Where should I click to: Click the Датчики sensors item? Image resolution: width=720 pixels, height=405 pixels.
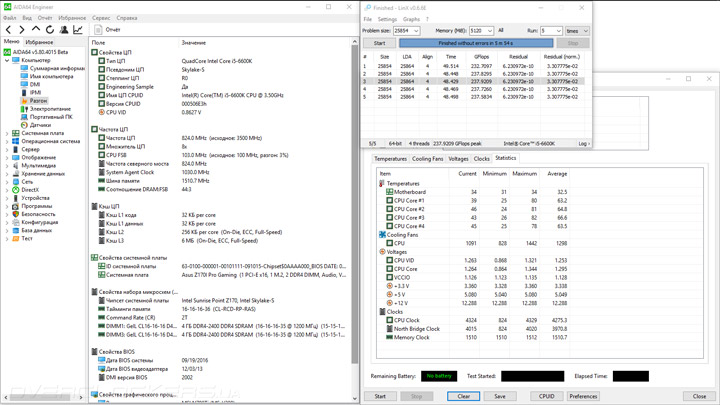point(40,125)
